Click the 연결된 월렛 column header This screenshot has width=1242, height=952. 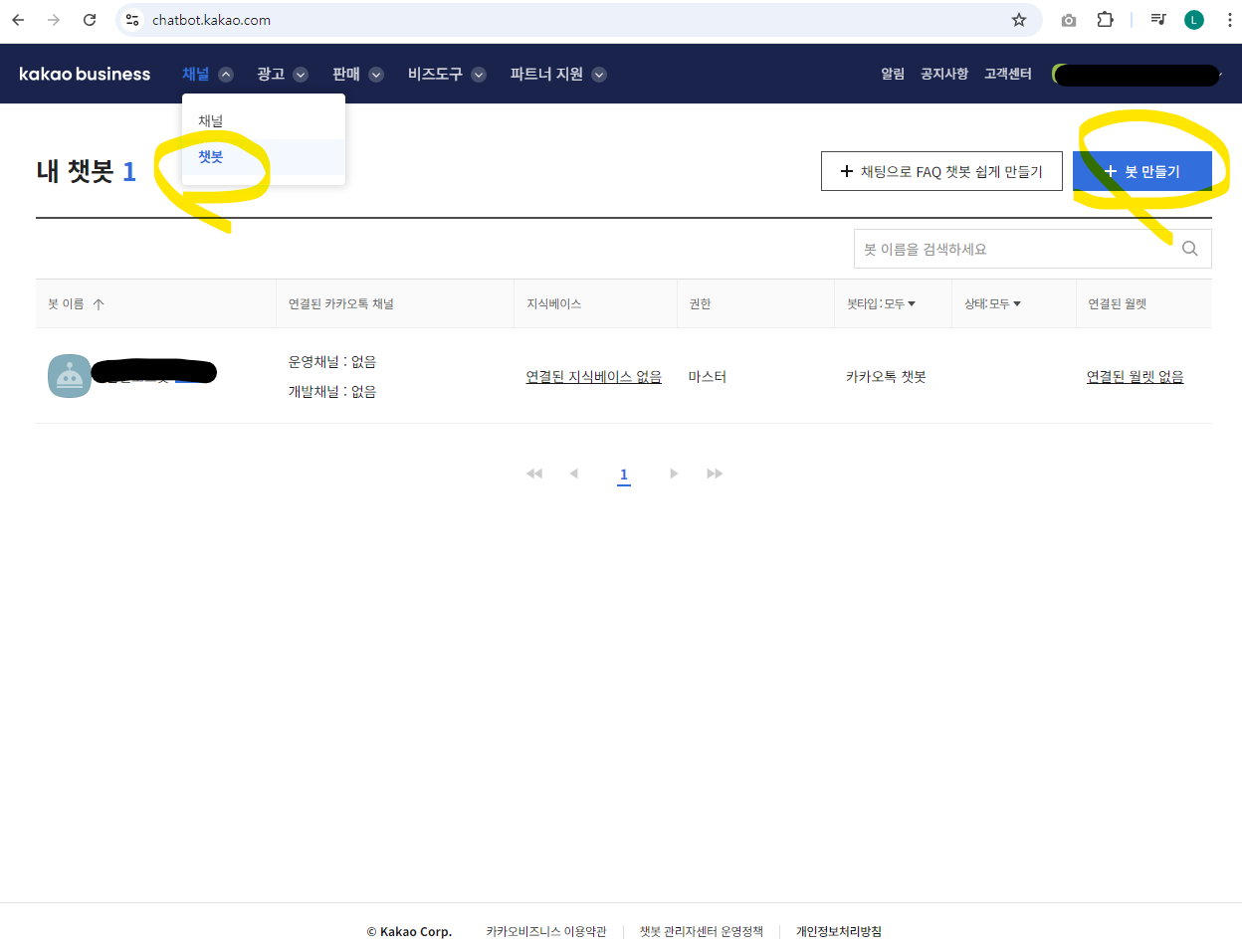[x=1118, y=304]
